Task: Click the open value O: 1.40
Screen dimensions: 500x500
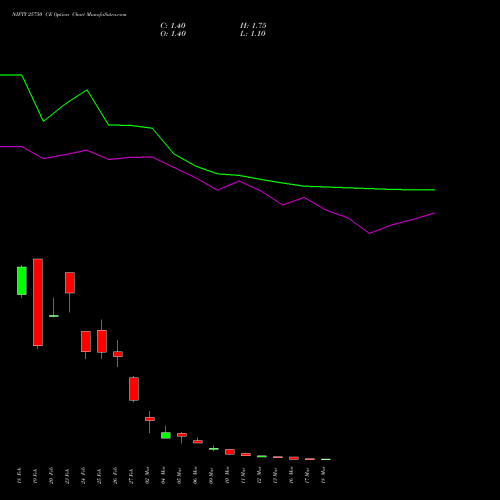Action: (x=173, y=34)
